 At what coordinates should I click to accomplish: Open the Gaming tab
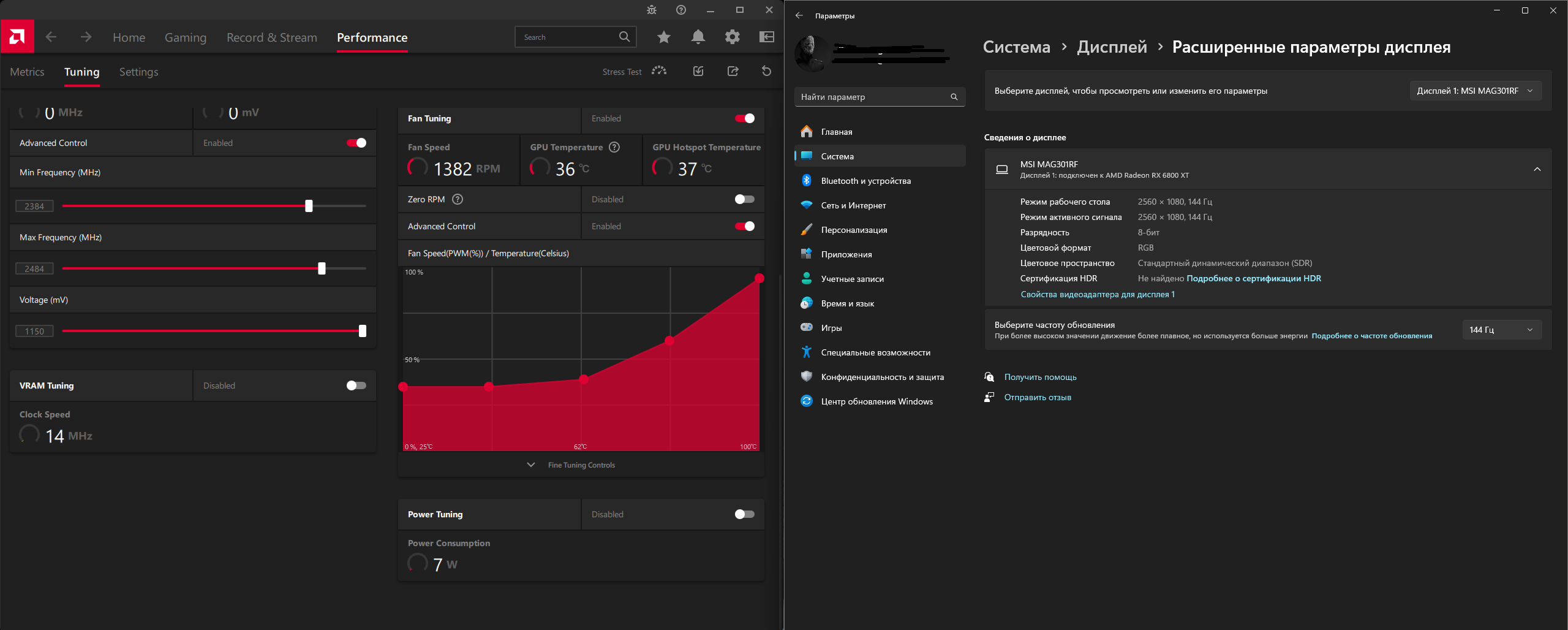tap(186, 37)
